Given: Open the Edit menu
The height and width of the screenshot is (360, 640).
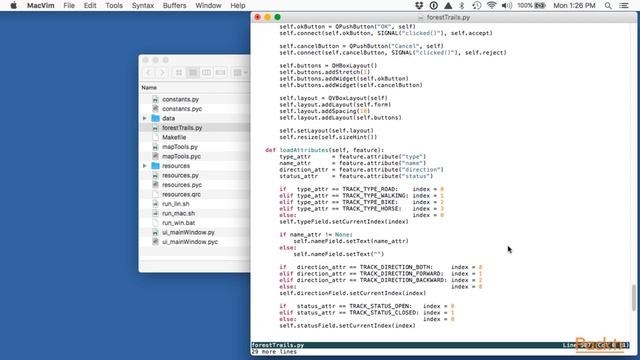Looking at the screenshot, I should [90, 6].
